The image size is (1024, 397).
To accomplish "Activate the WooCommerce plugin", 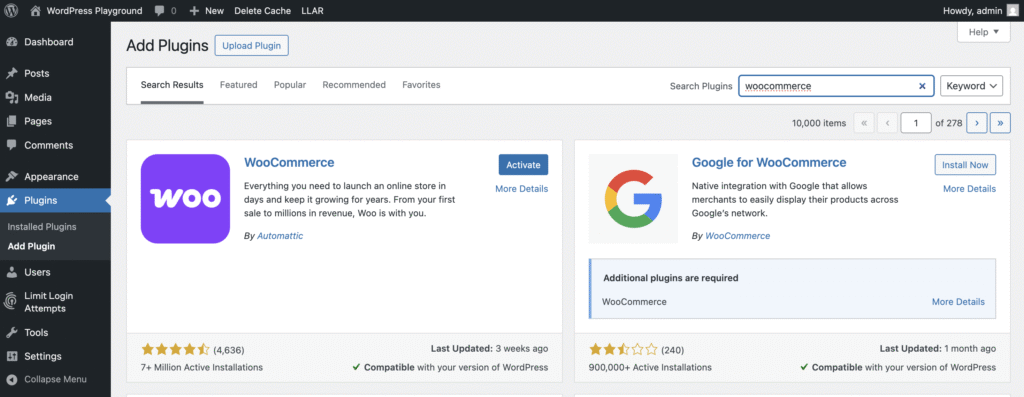I will [523, 165].
